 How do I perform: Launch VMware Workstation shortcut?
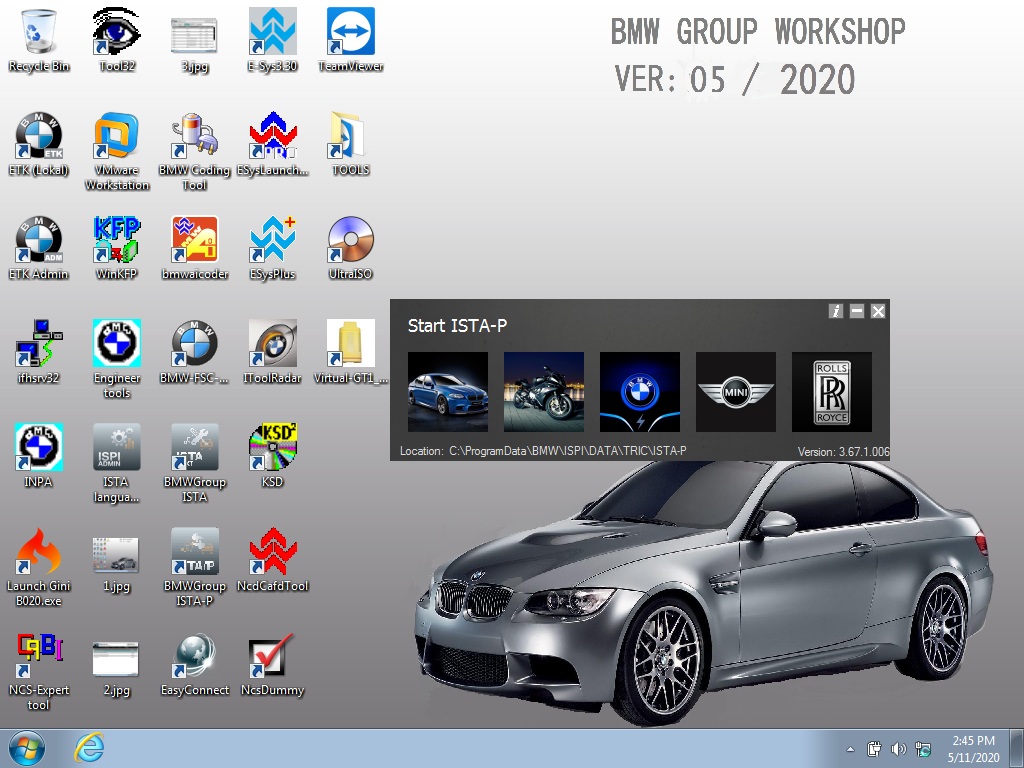click(x=116, y=151)
